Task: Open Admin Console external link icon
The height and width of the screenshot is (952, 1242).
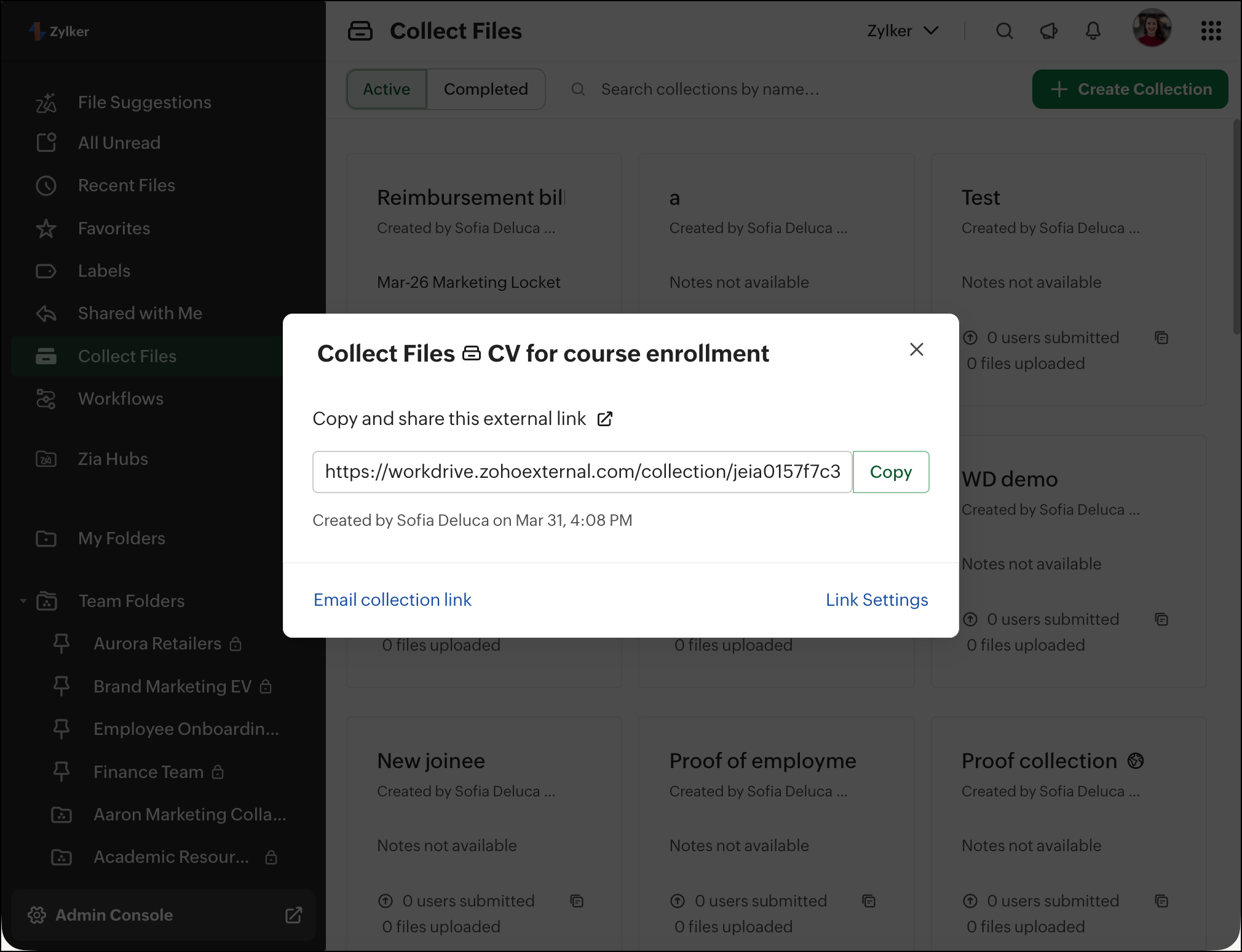Action: click(294, 915)
